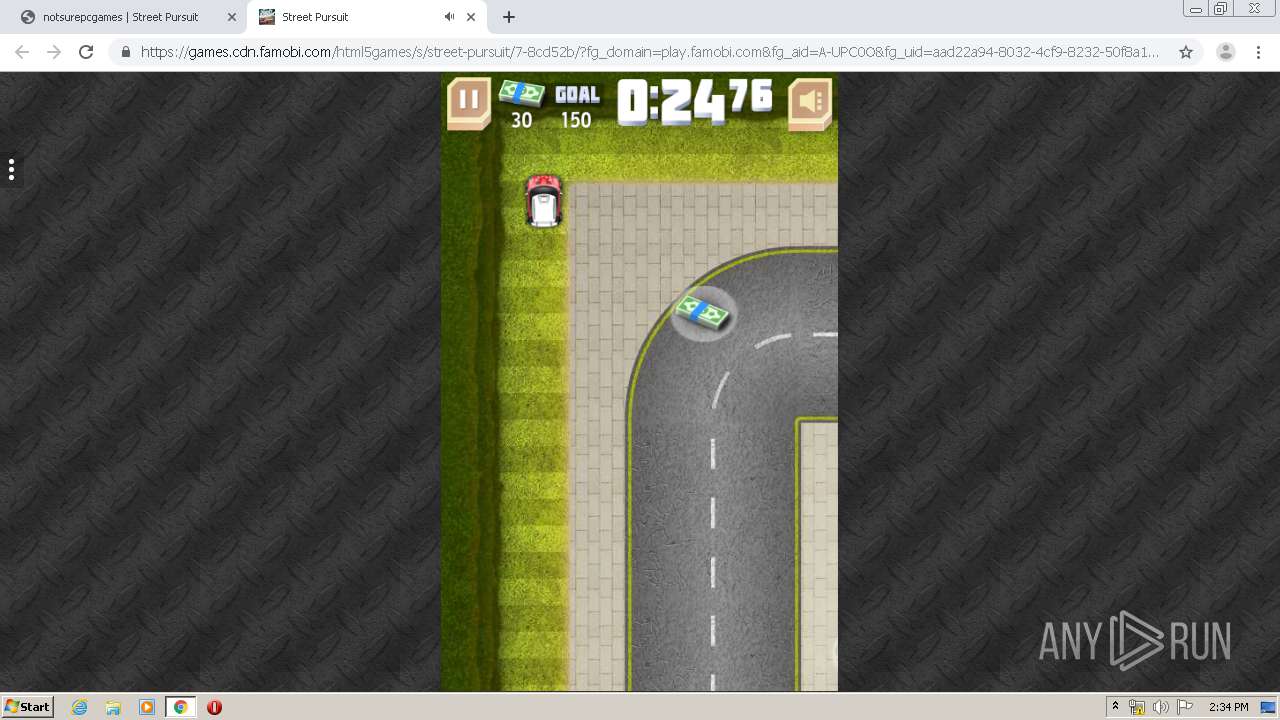Open the system volume tray icon
Viewport: 1280px width, 720px height.
pos(1160,707)
